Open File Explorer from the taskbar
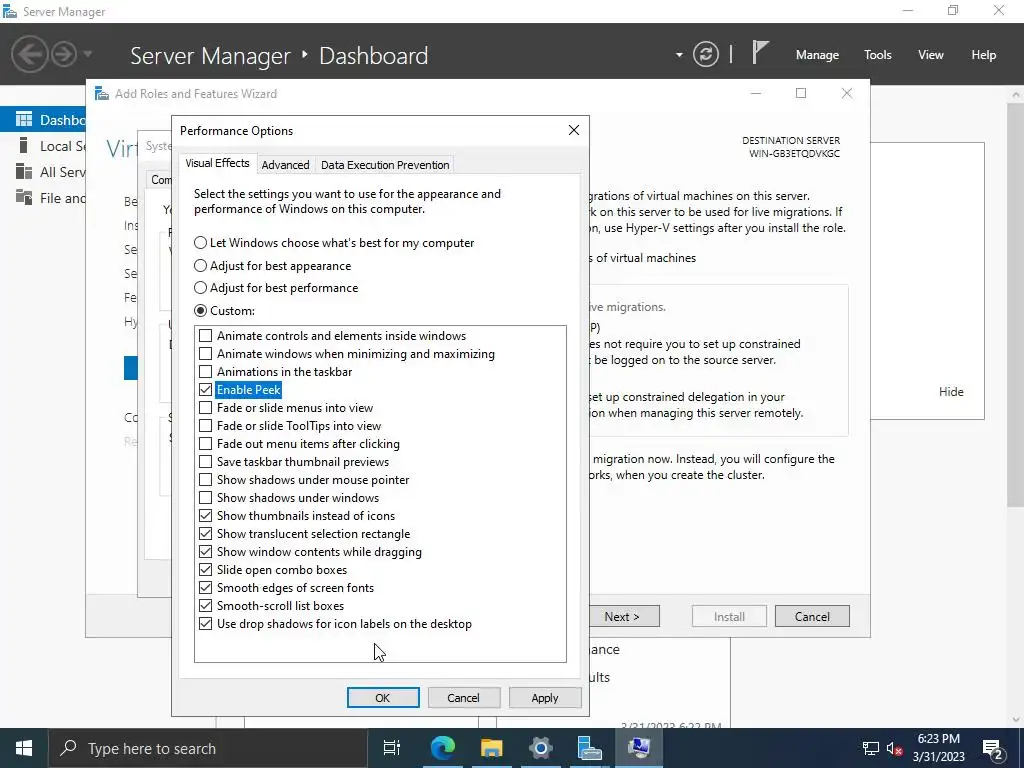1024x768 pixels. point(492,748)
